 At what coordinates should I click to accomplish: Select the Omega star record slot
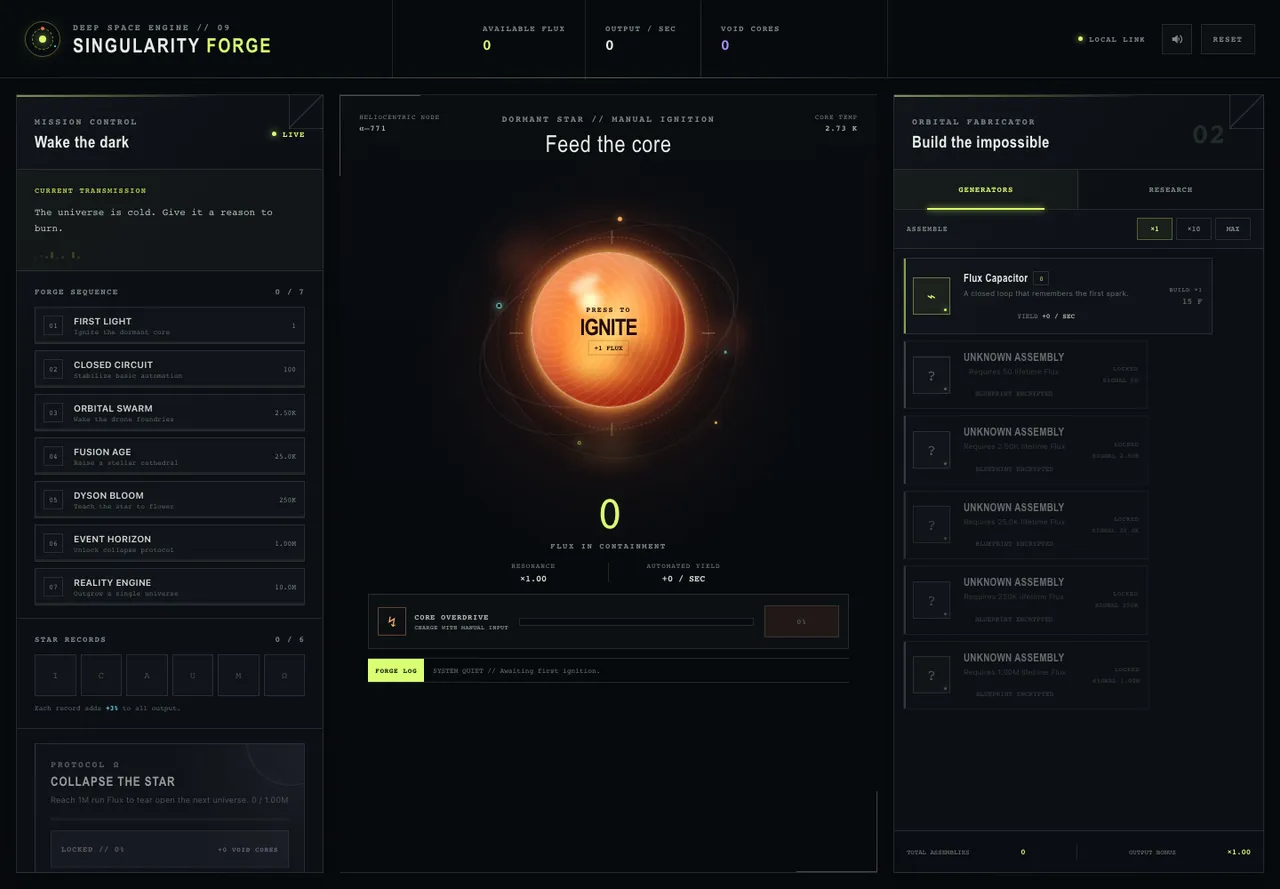point(285,675)
